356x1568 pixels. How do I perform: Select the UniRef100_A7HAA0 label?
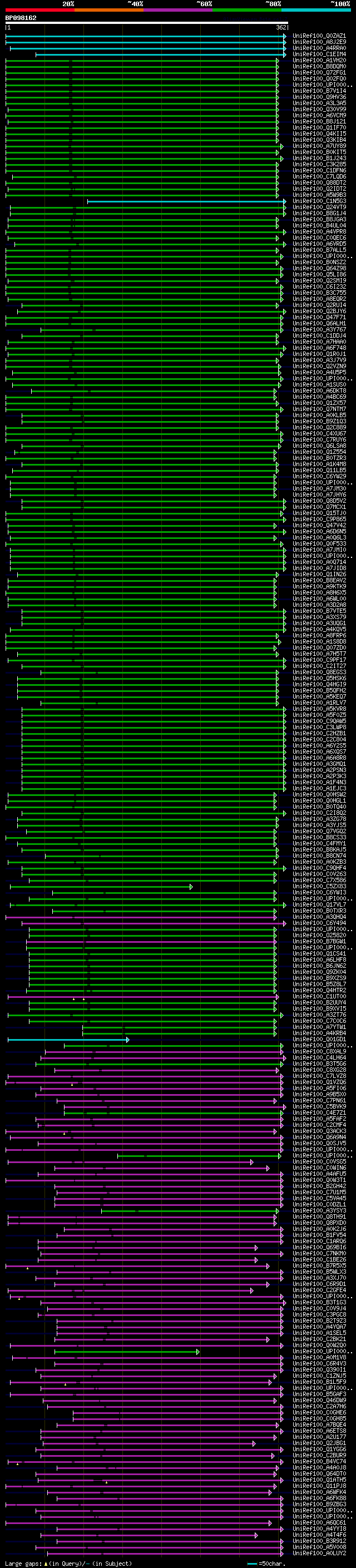pos(319,342)
